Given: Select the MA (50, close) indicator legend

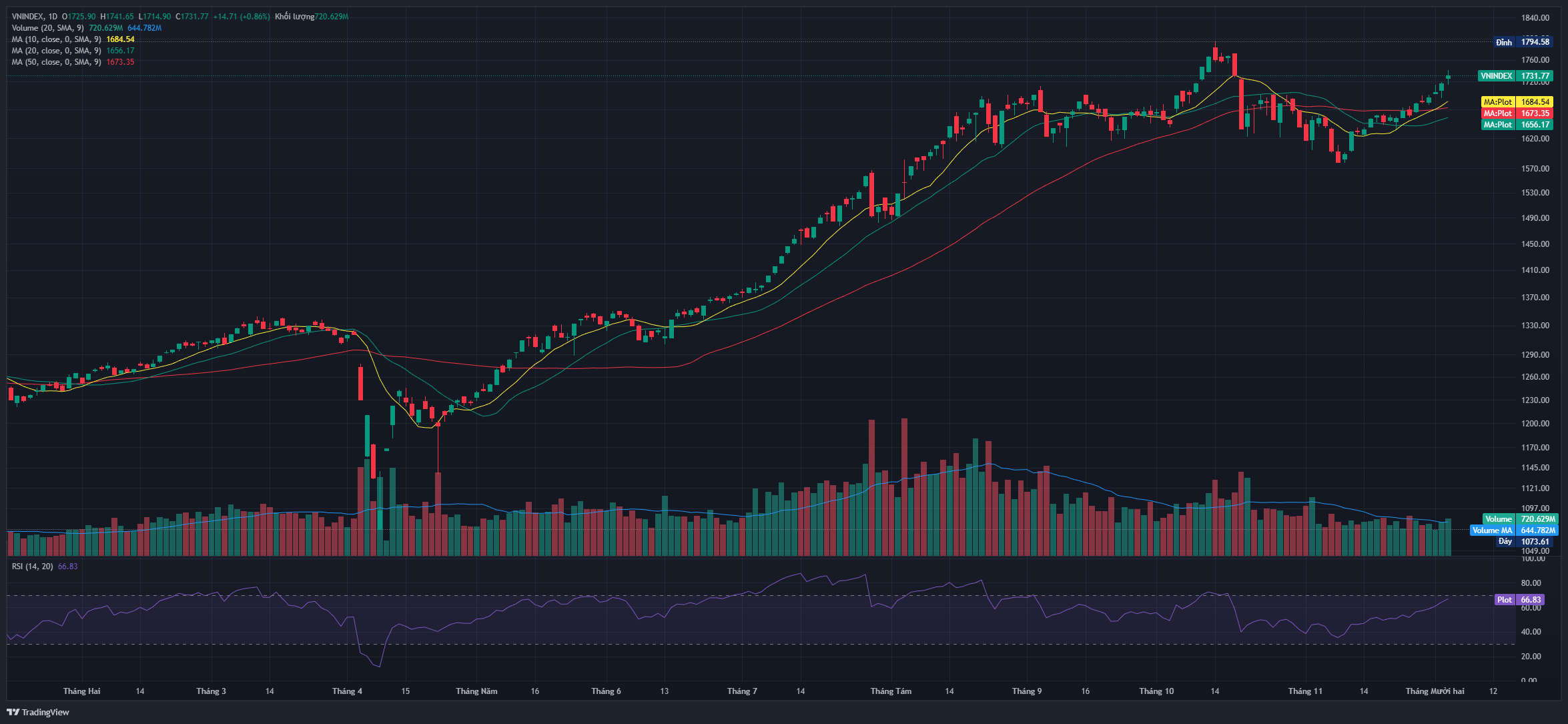Looking at the screenshot, I should (56, 62).
